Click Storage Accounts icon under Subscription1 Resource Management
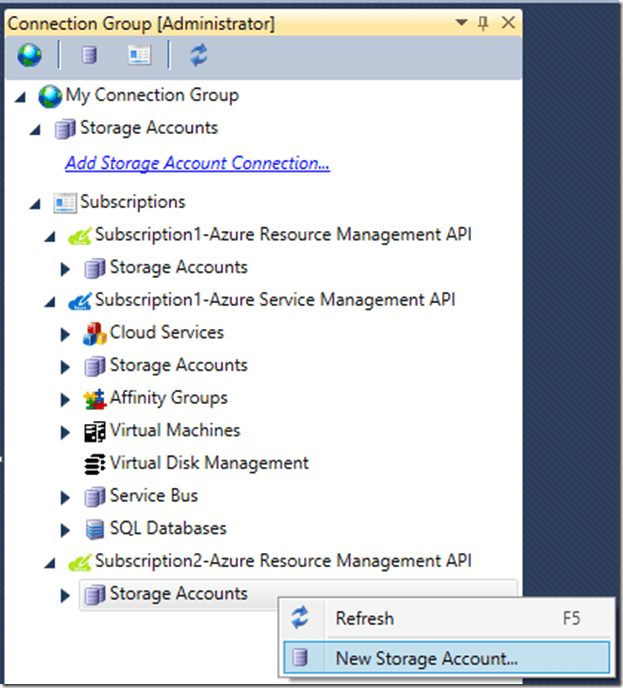The image size is (623, 688). 95,268
